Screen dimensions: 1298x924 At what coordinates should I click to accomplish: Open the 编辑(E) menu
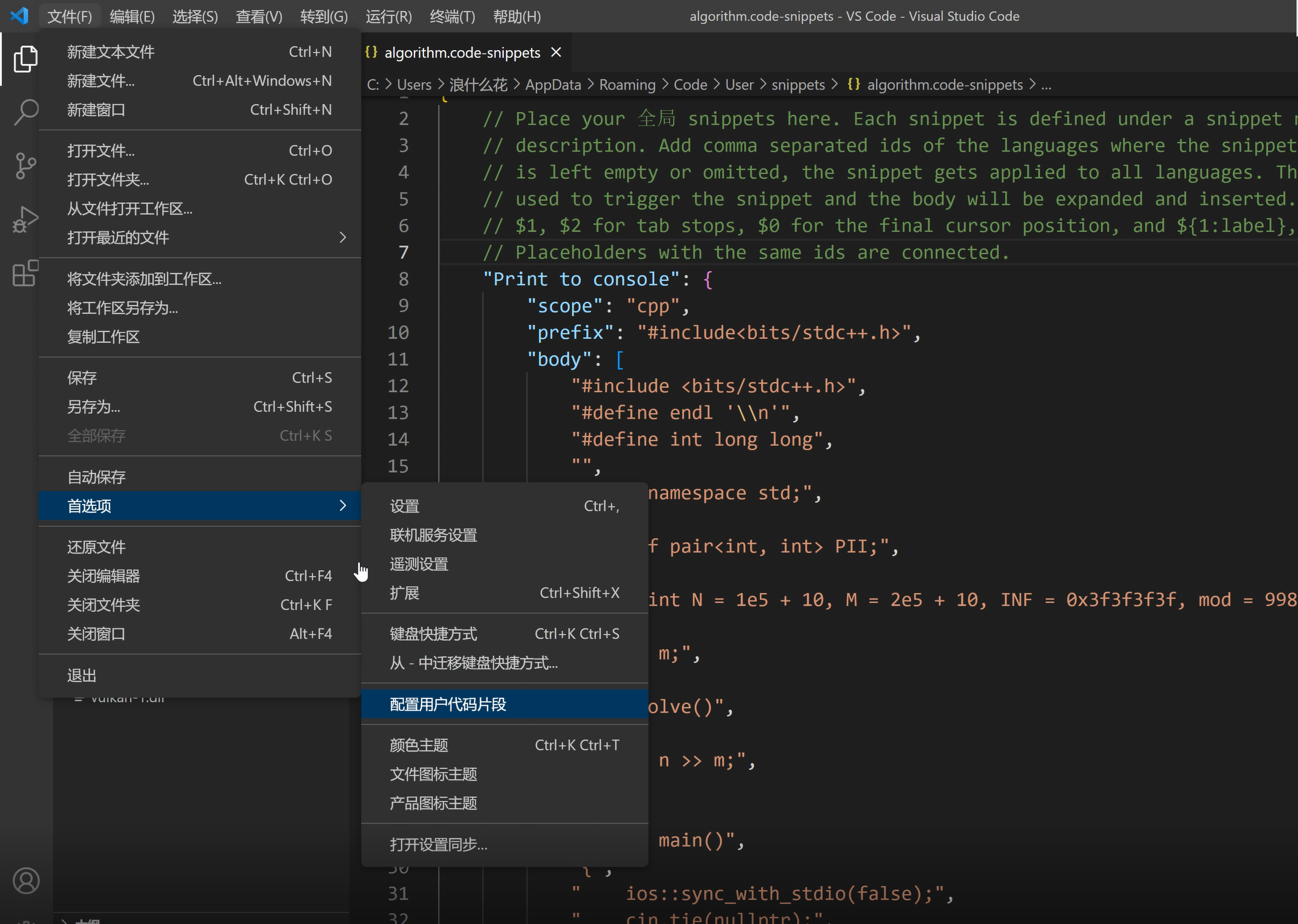point(132,17)
